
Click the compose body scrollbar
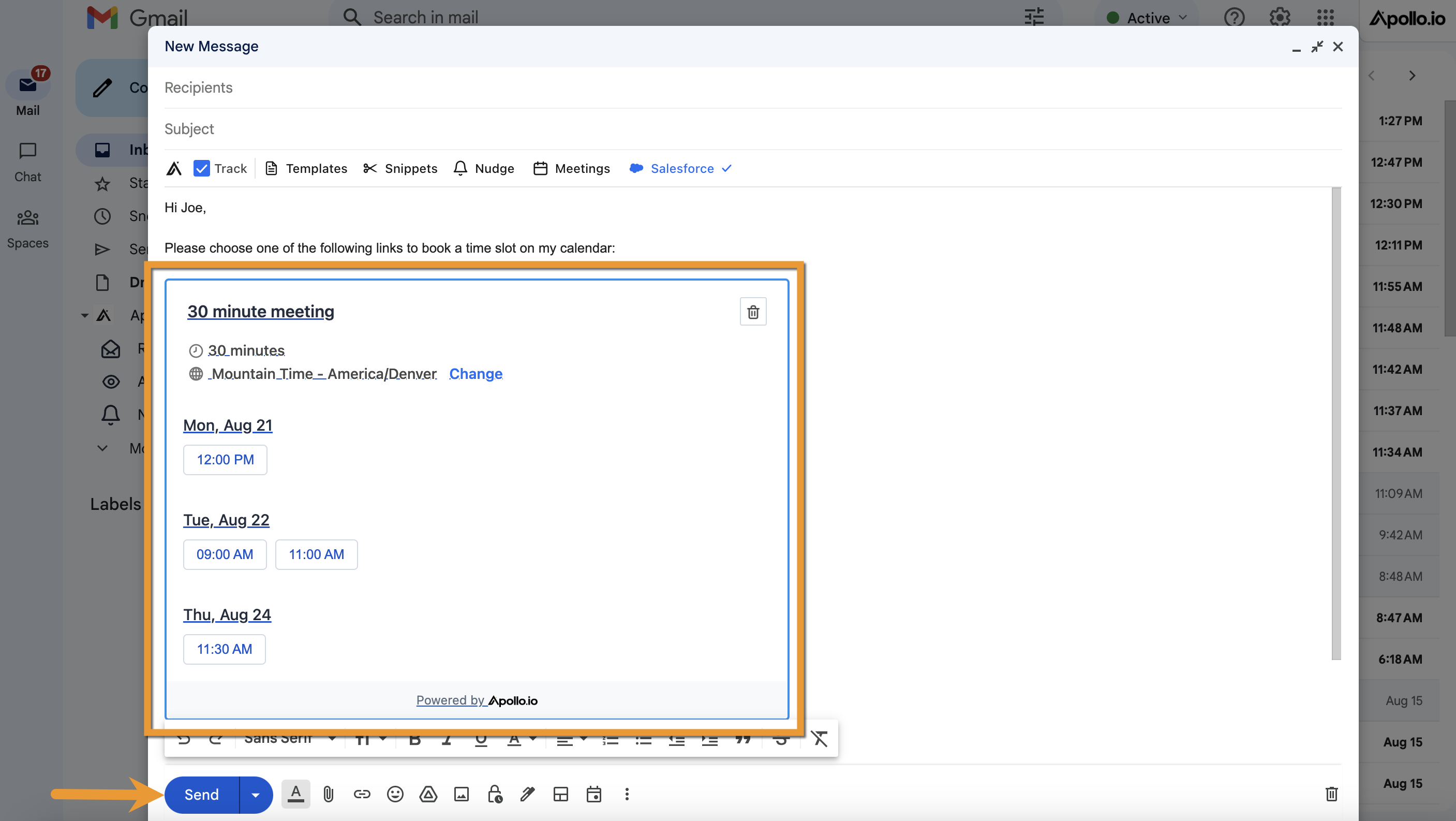(x=1336, y=424)
